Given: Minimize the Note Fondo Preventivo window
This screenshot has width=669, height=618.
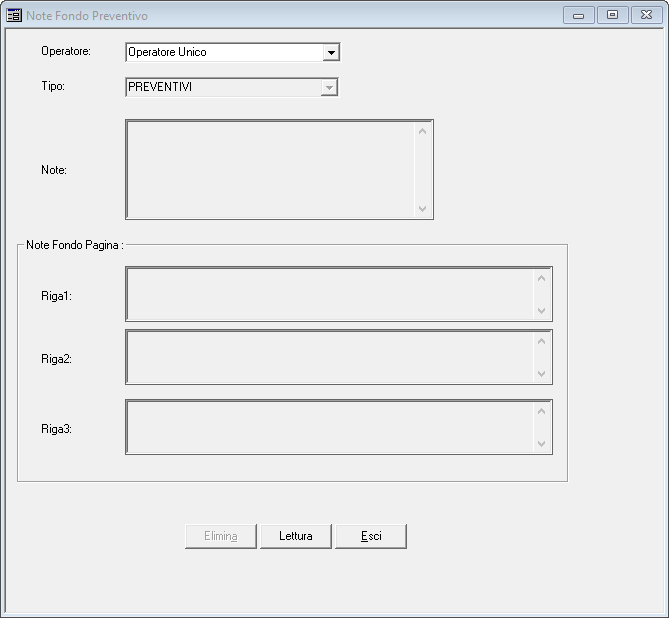Looking at the screenshot, I should pyautogui.click(x=578, y=15).
